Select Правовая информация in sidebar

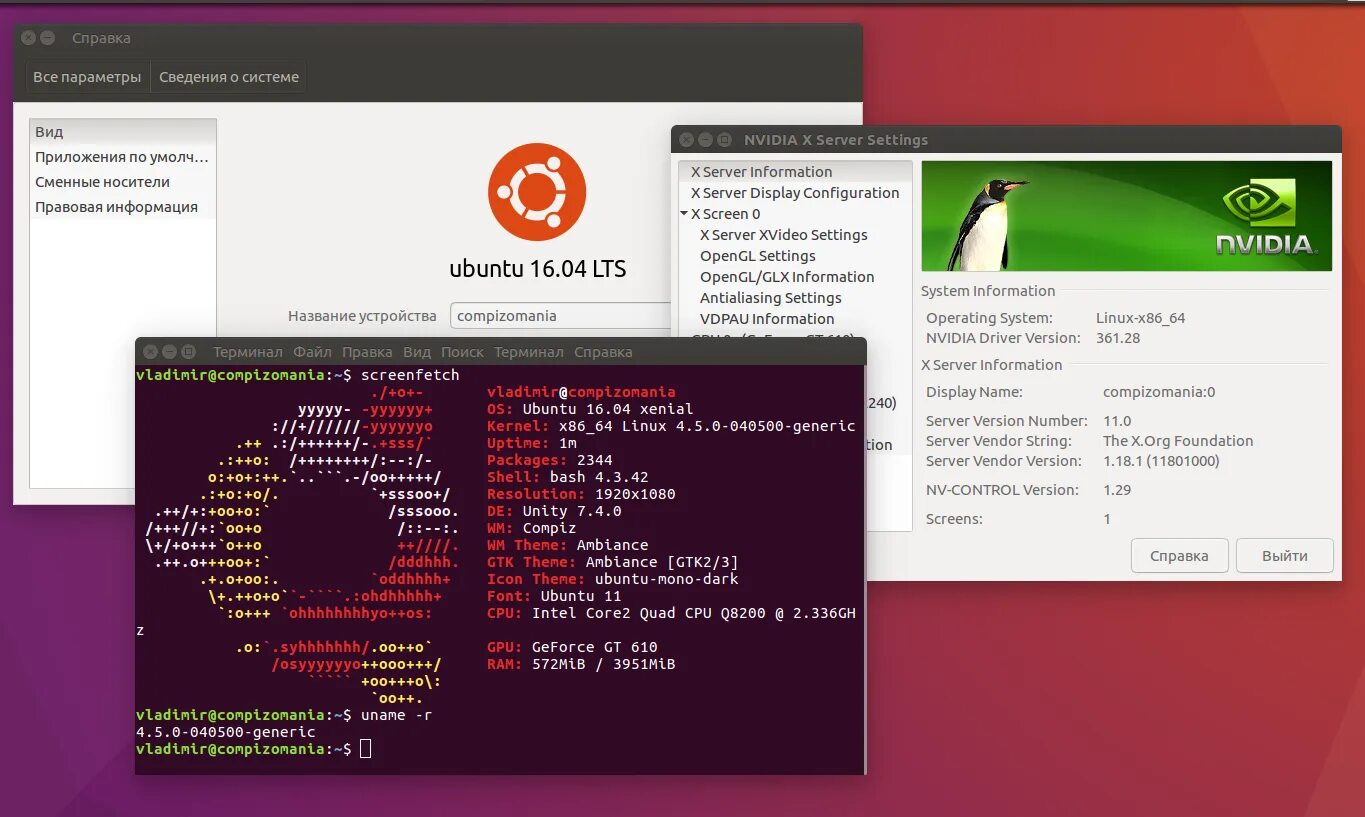(x=123, y=207)
